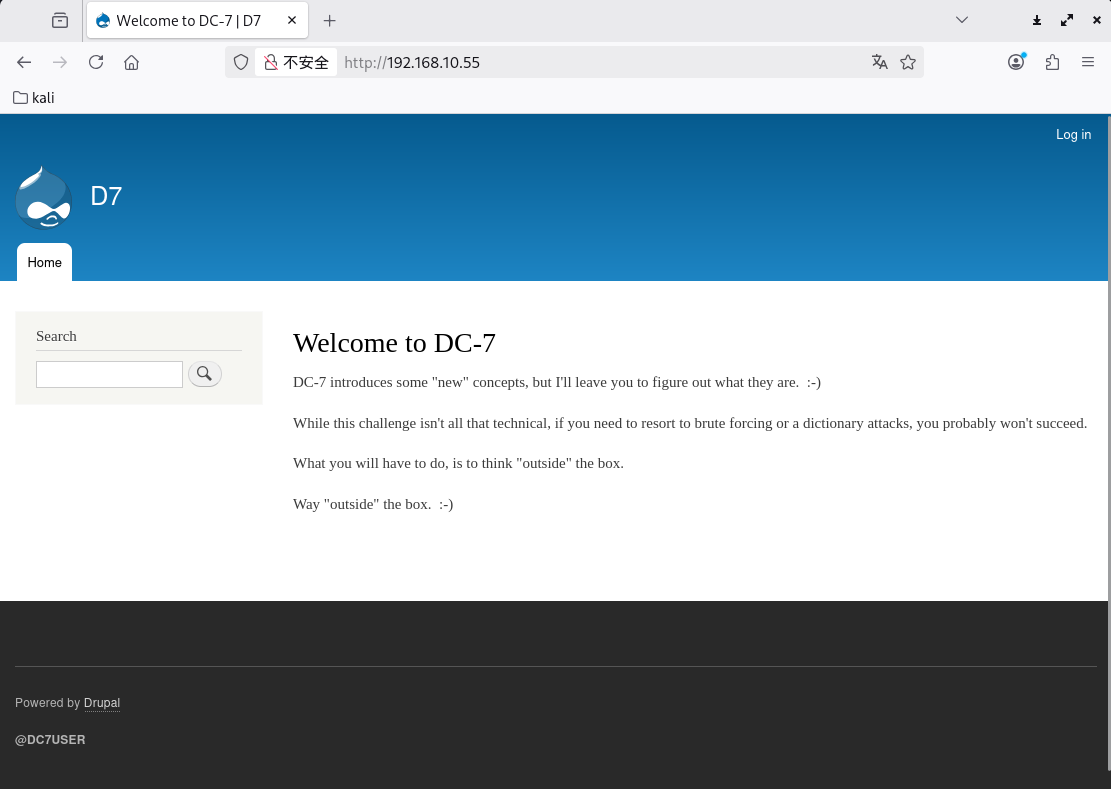
Task: Open the Firefox account profile icon
Action: pos(1016,62)
